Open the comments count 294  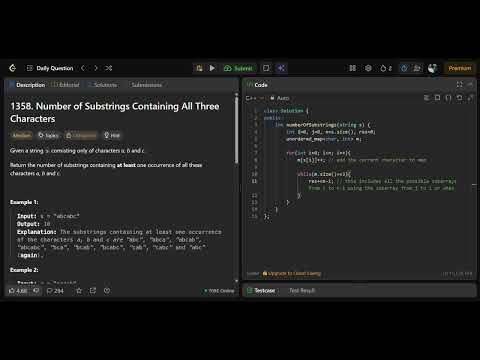point(55,291)
